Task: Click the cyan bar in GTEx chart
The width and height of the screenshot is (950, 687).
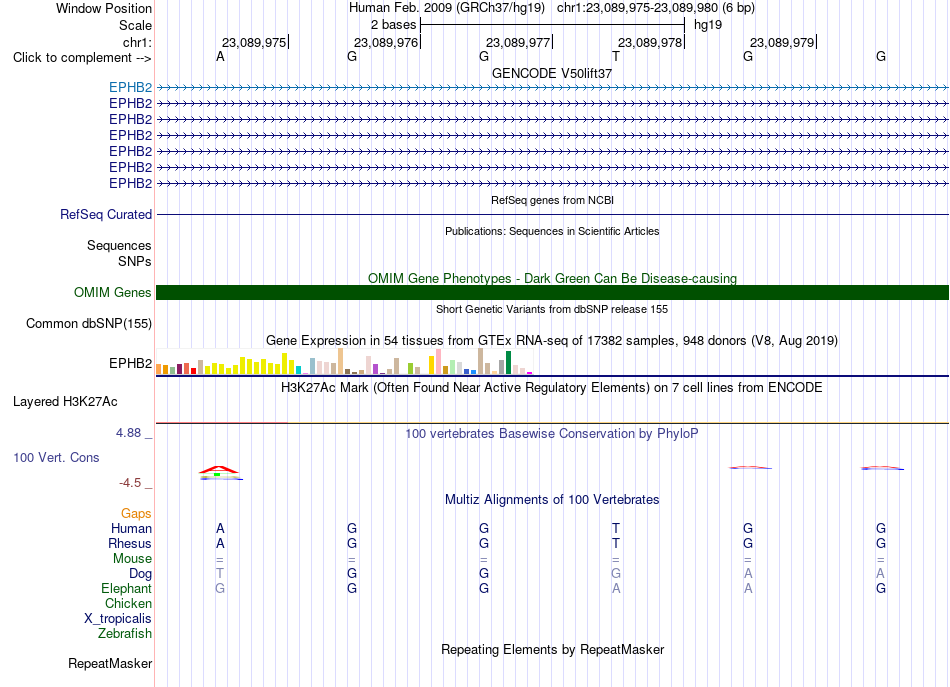Action: click(x=298, y=370)
